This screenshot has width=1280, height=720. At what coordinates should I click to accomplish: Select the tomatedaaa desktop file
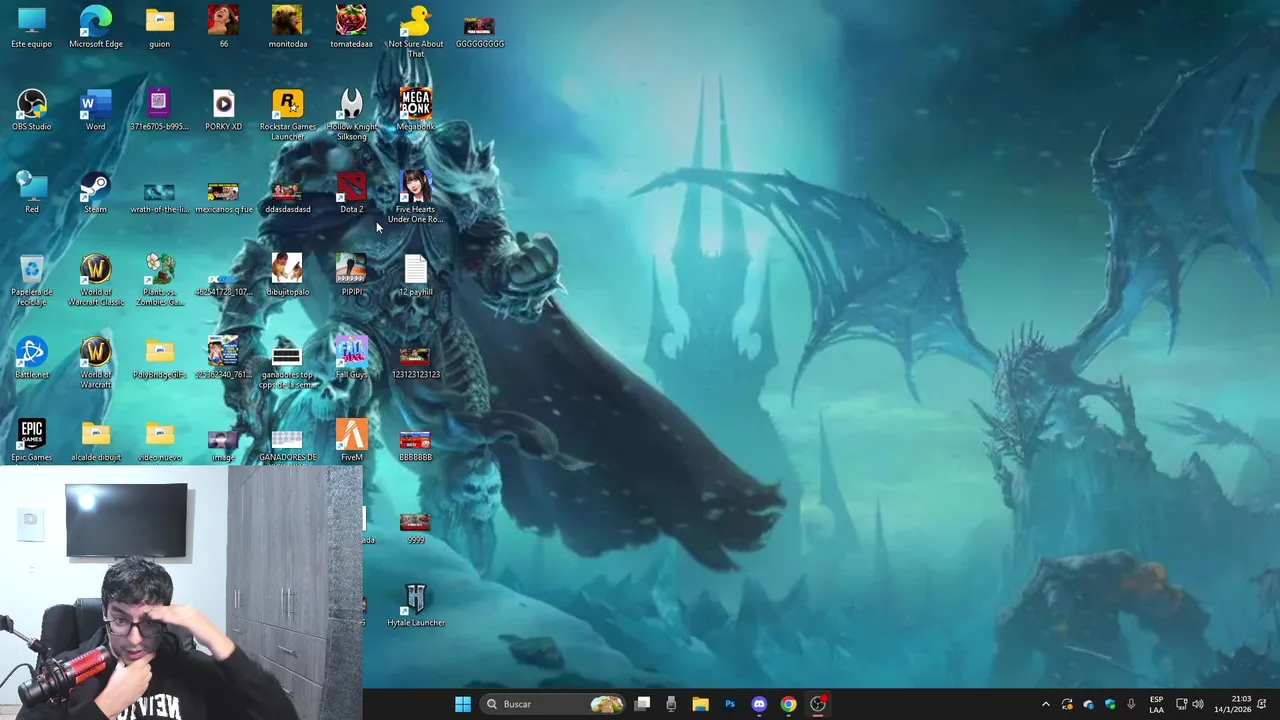[351, 27]
